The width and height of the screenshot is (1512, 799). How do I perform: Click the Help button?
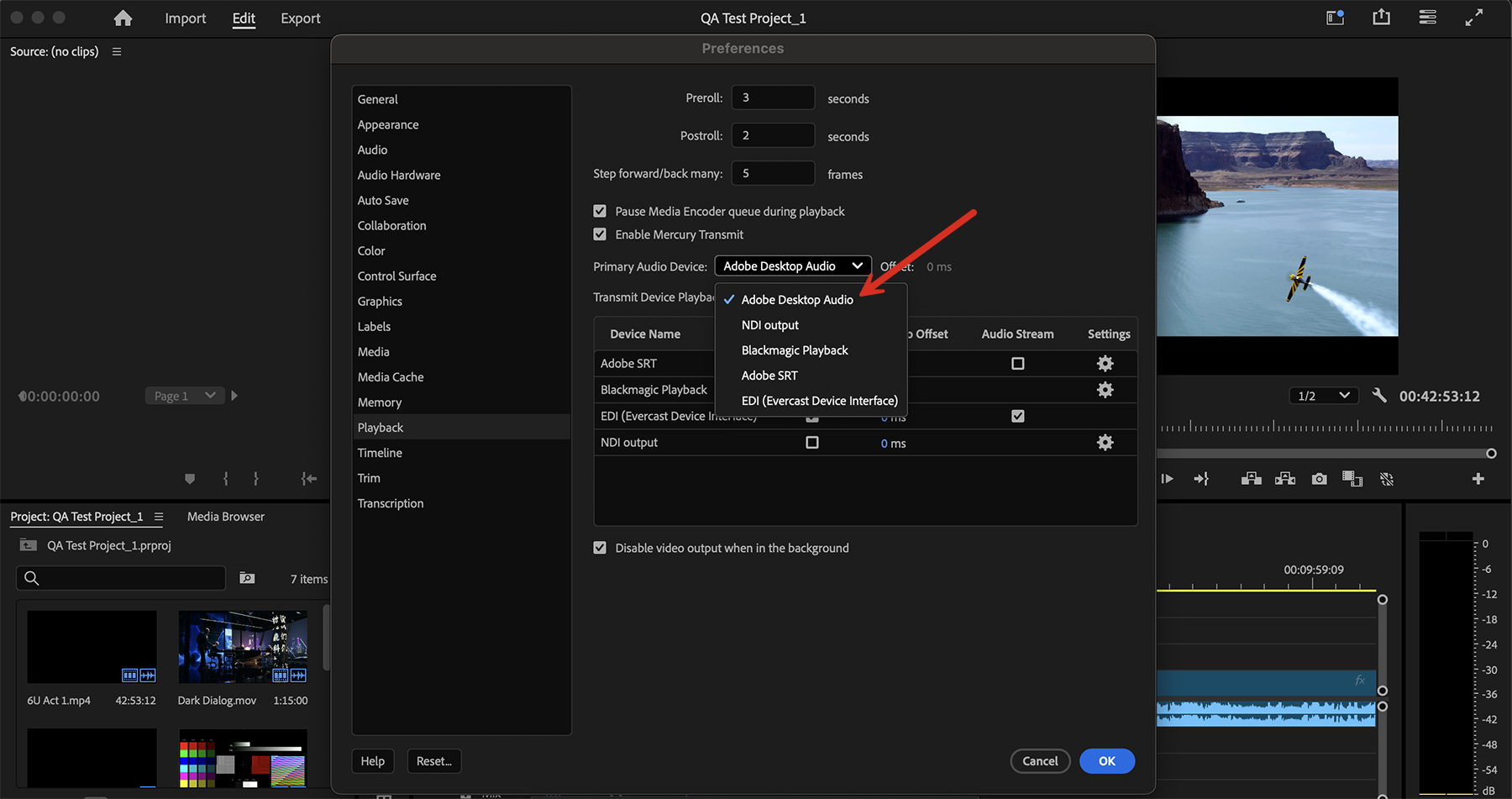click(373, 761)
